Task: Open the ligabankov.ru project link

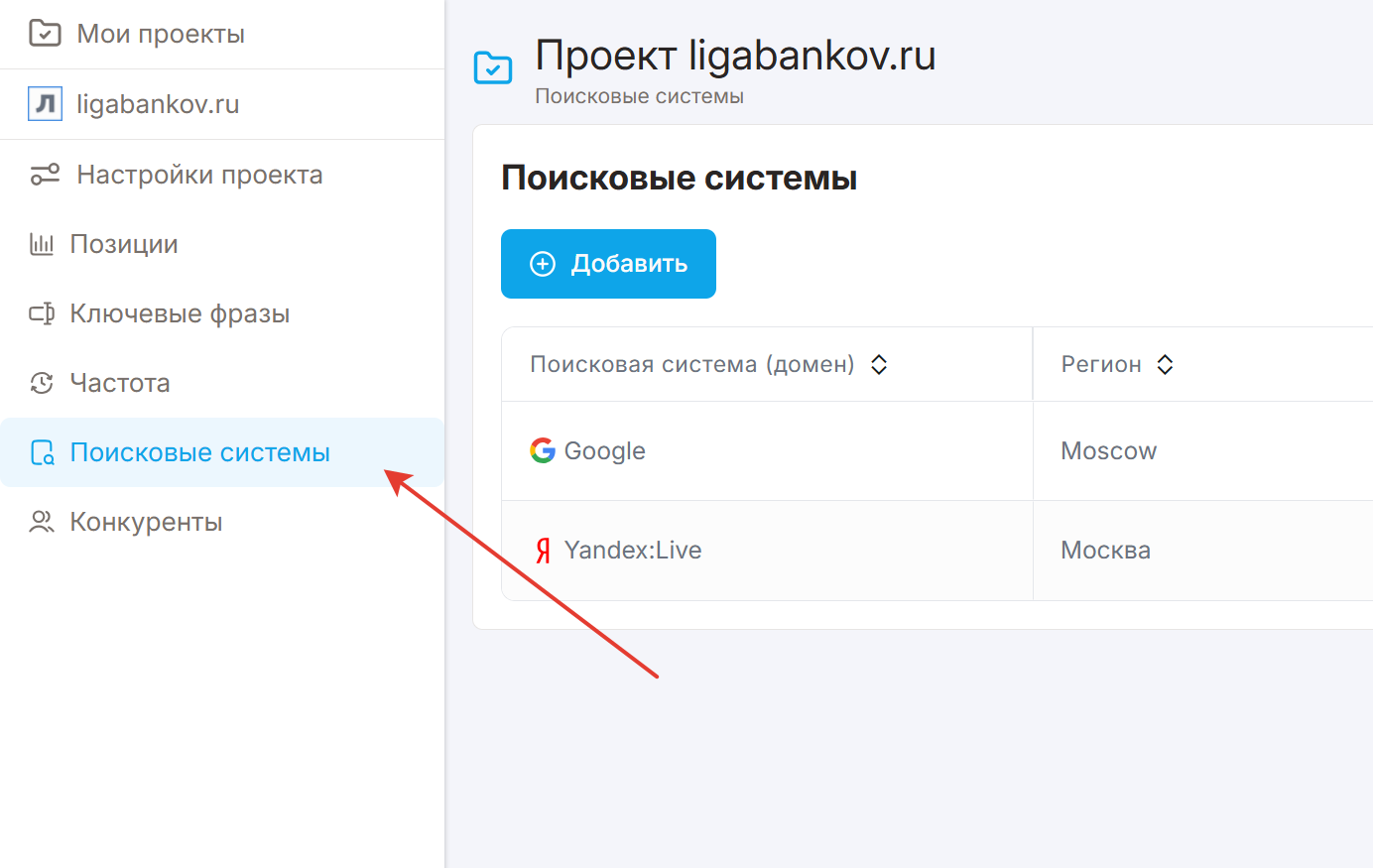Action: [x=158, y=104]
